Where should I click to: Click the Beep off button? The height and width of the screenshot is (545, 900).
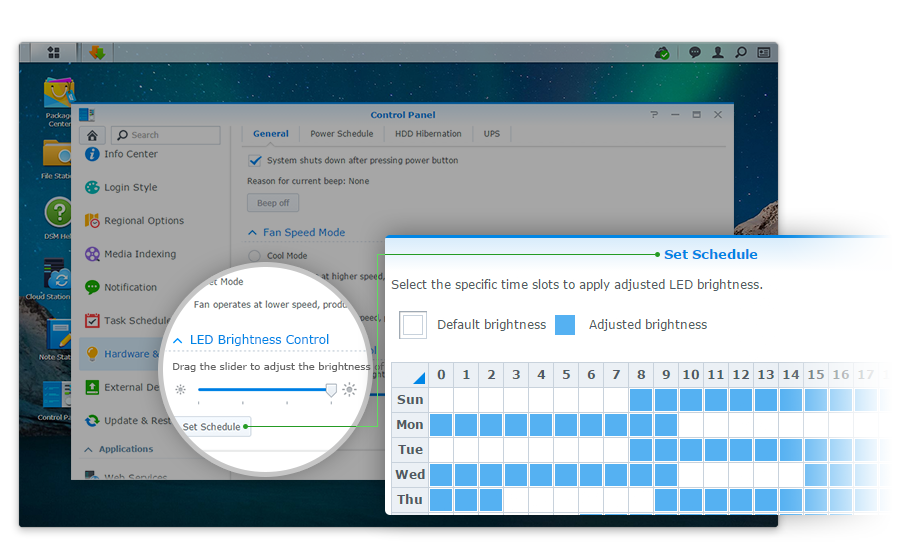(272, 203)
